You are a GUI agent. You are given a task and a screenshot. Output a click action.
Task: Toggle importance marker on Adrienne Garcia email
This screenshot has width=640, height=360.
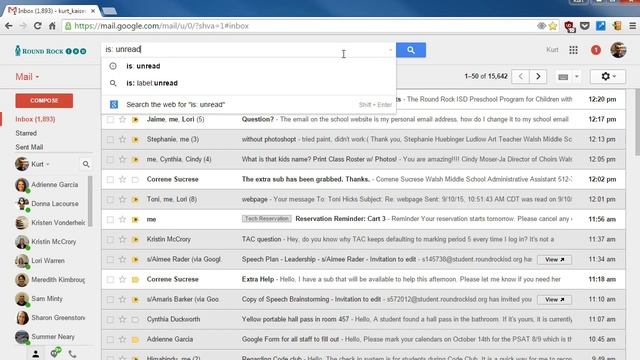(135, 340)
